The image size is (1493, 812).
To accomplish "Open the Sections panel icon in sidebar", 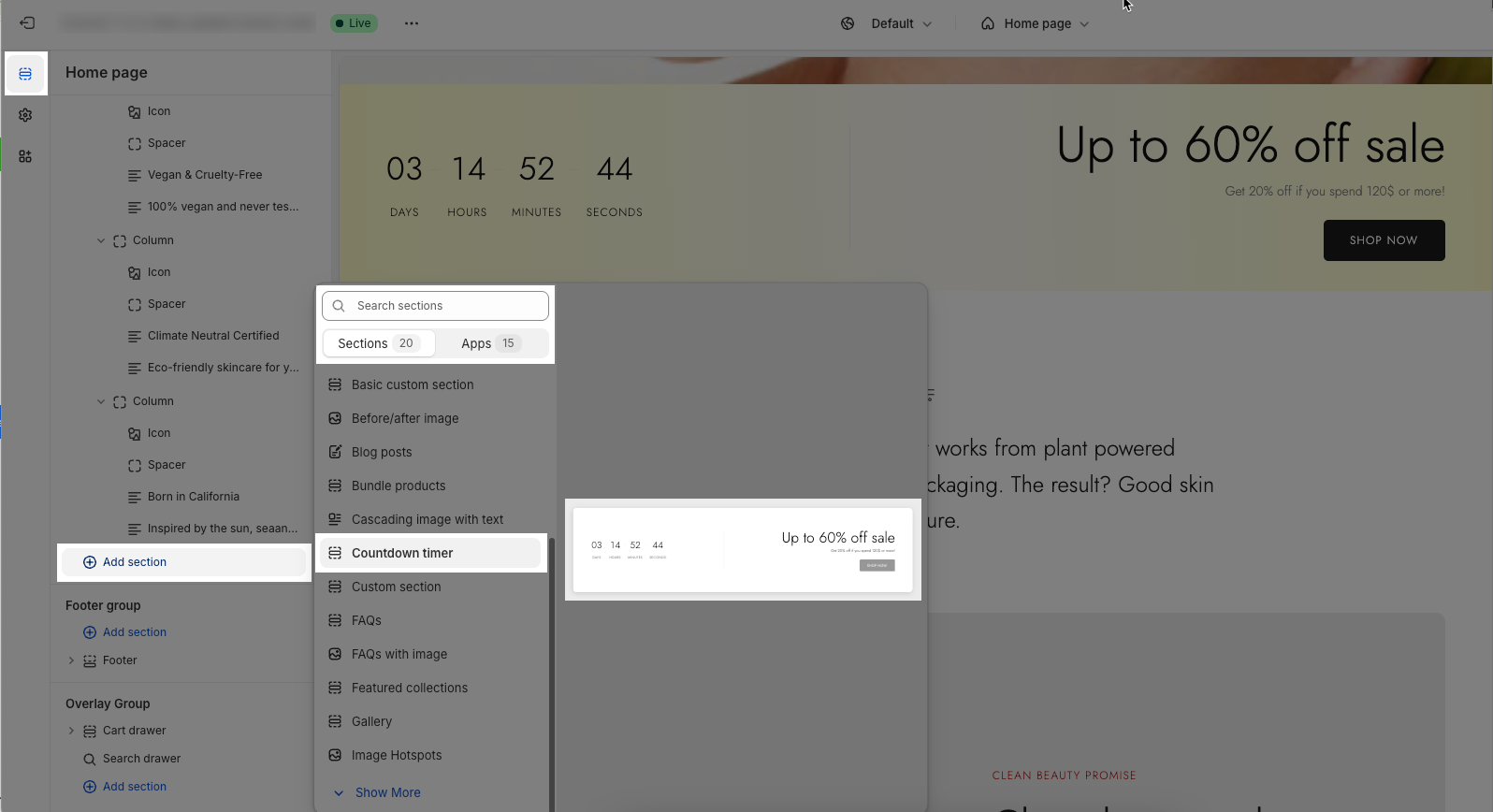I will pos(25,74).
